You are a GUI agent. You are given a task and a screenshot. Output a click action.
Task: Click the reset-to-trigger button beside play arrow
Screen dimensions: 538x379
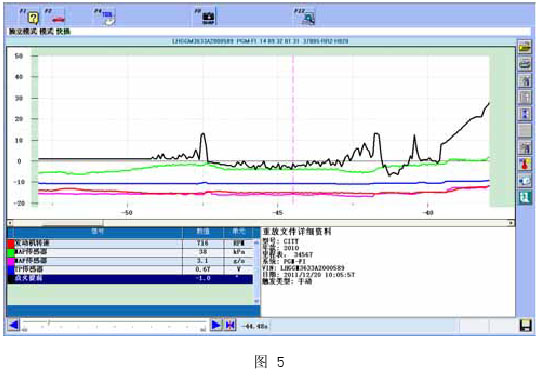[231, 324]
